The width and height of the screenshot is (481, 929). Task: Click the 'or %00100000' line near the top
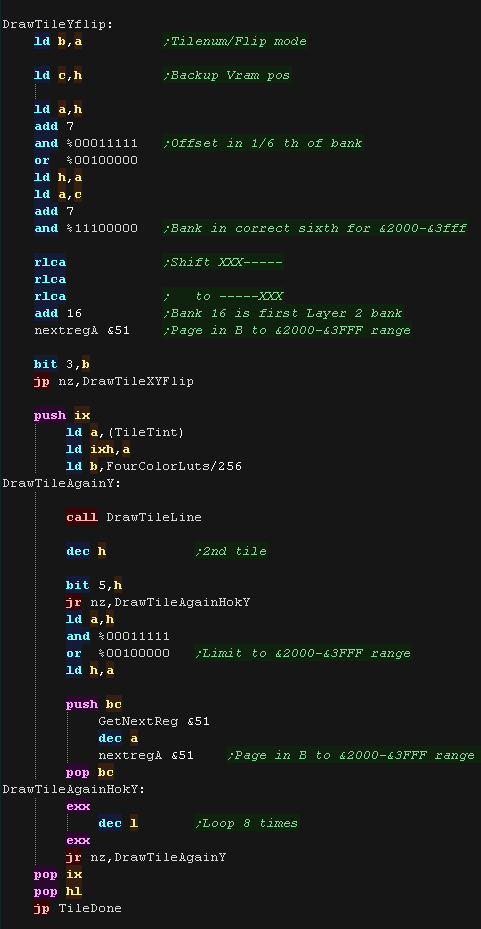[x=85, y=161]
